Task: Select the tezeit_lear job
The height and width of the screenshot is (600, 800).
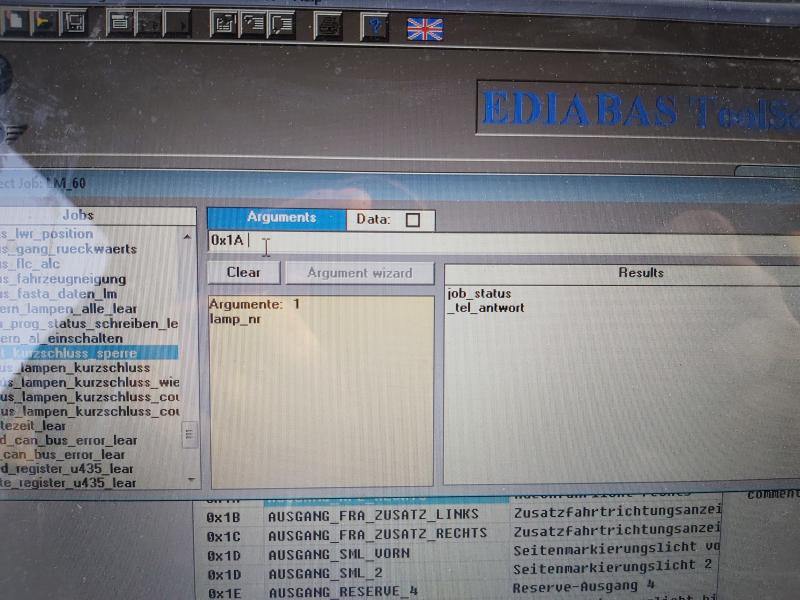Action: tap(33, 426)
